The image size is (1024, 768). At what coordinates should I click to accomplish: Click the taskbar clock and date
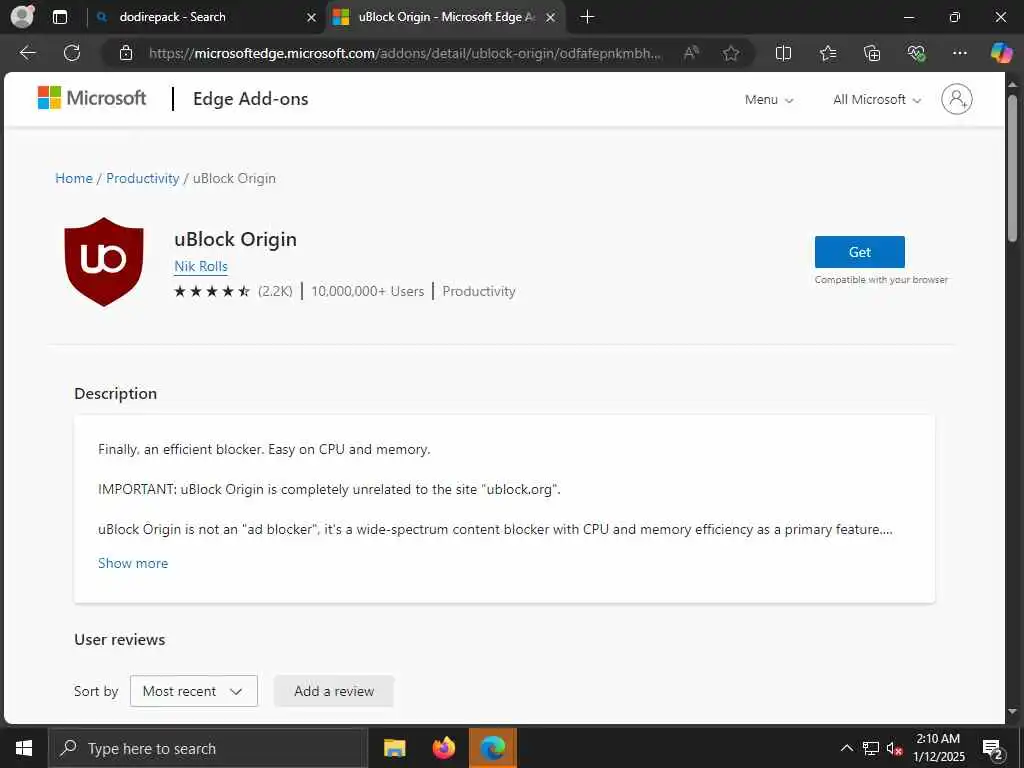pos(938,748)
